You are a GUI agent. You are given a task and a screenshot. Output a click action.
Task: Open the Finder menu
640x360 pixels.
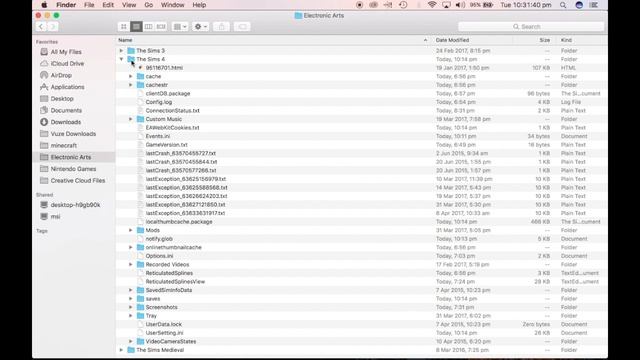pyautogui.click(x=66, y=5)
